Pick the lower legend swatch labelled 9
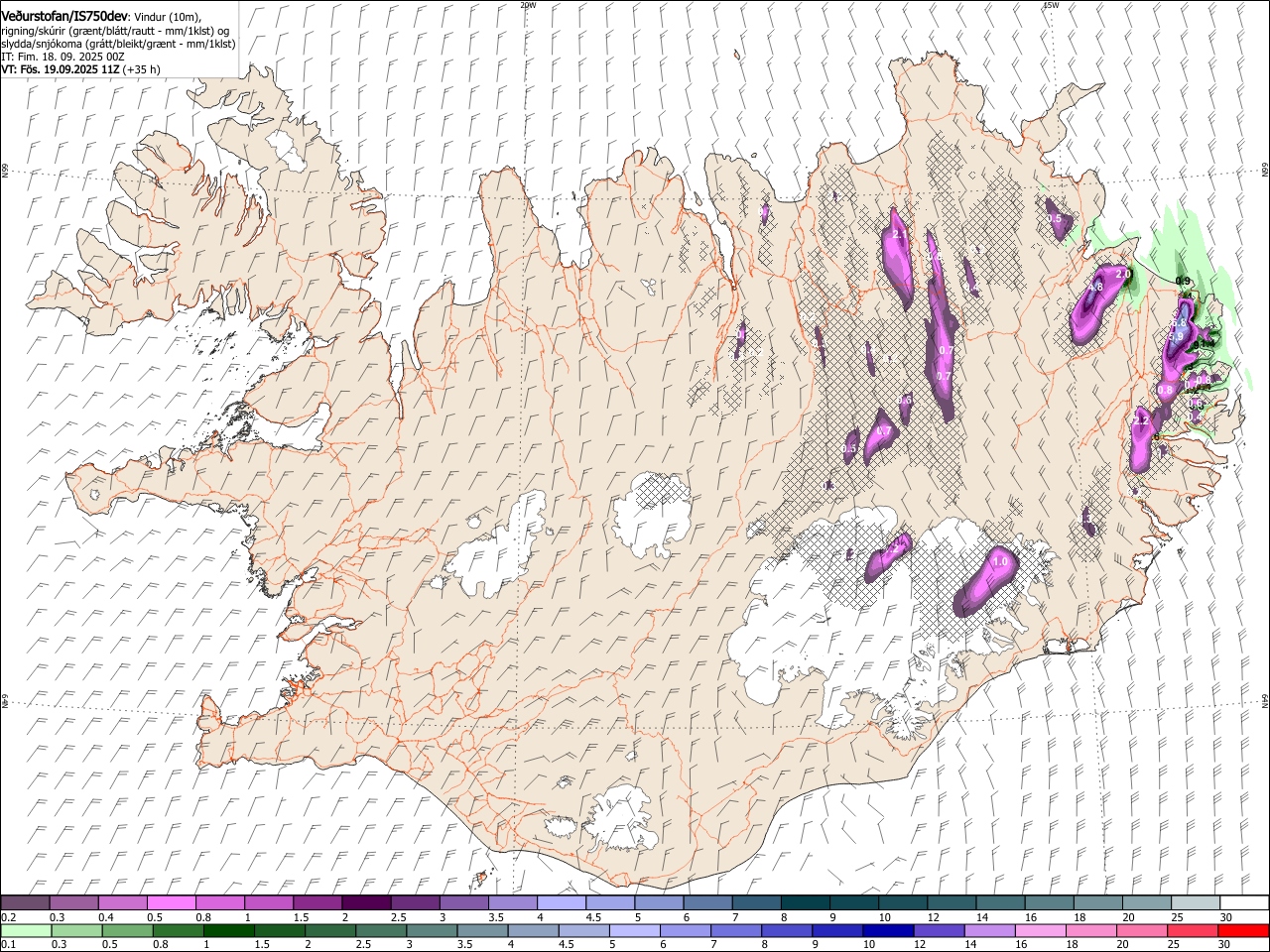1270x952 pixels. 836,930
